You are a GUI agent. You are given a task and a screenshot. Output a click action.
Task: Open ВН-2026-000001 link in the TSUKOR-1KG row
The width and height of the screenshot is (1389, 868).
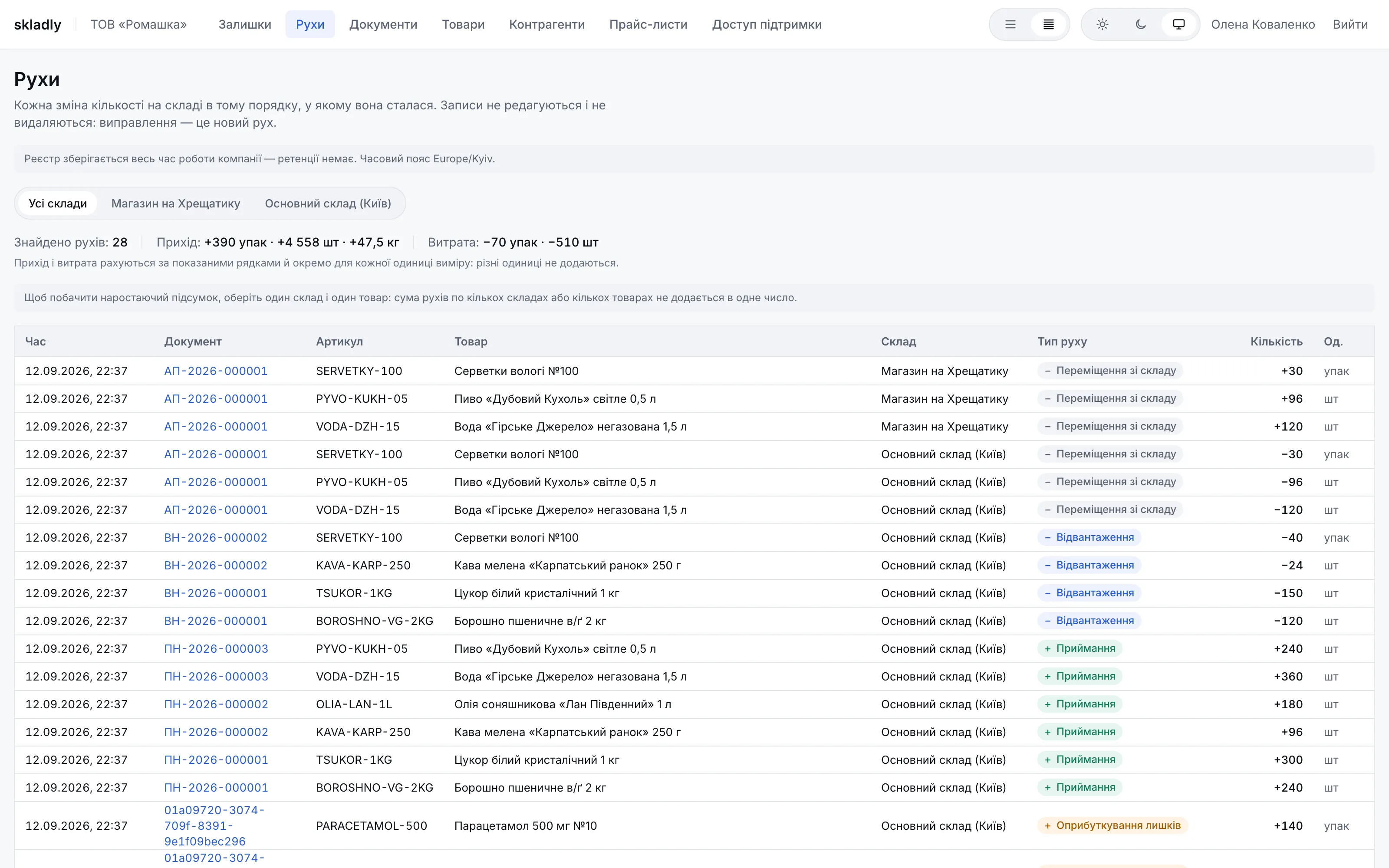(x=216, y=593)
